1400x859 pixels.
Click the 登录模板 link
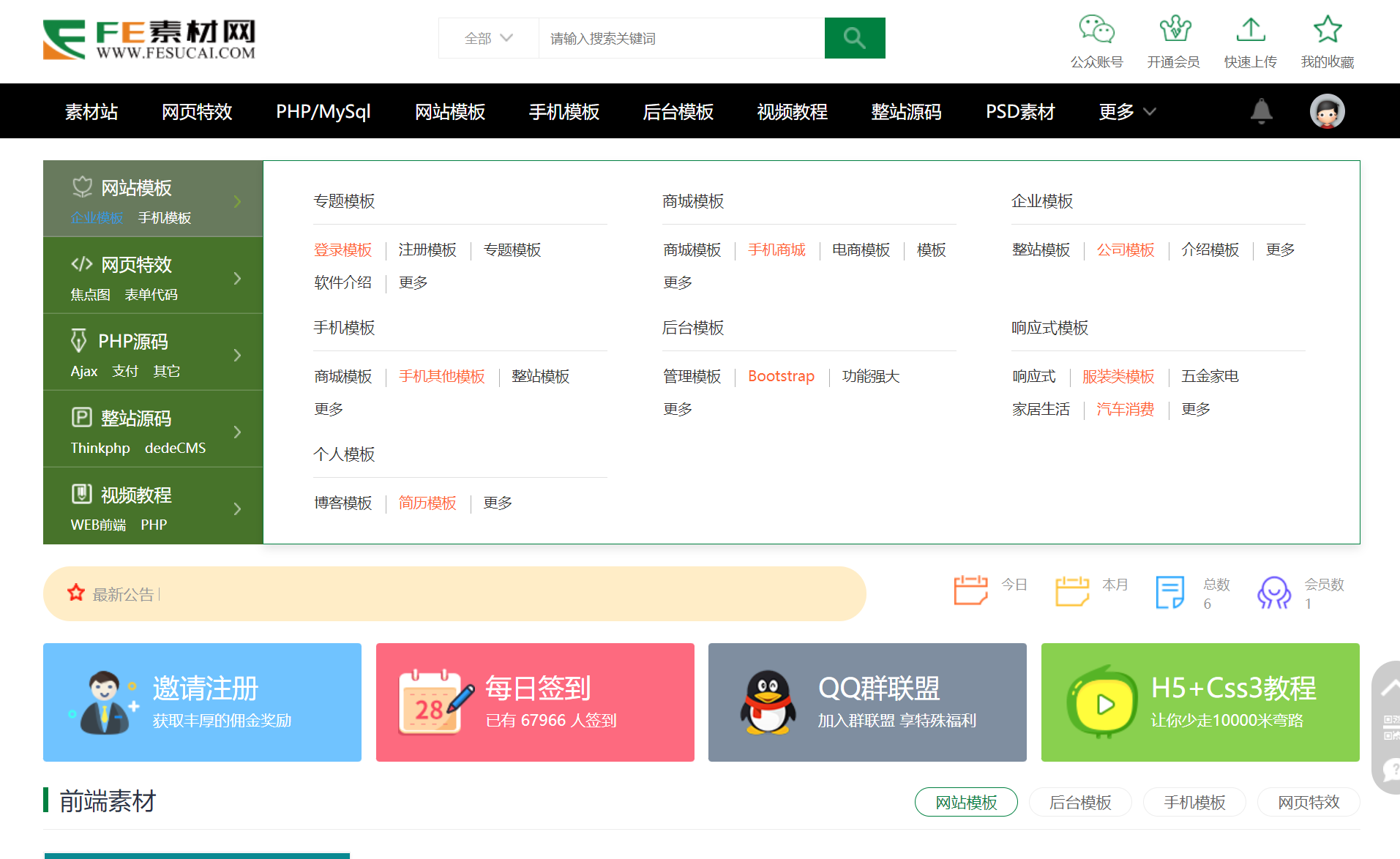point(342,250)
